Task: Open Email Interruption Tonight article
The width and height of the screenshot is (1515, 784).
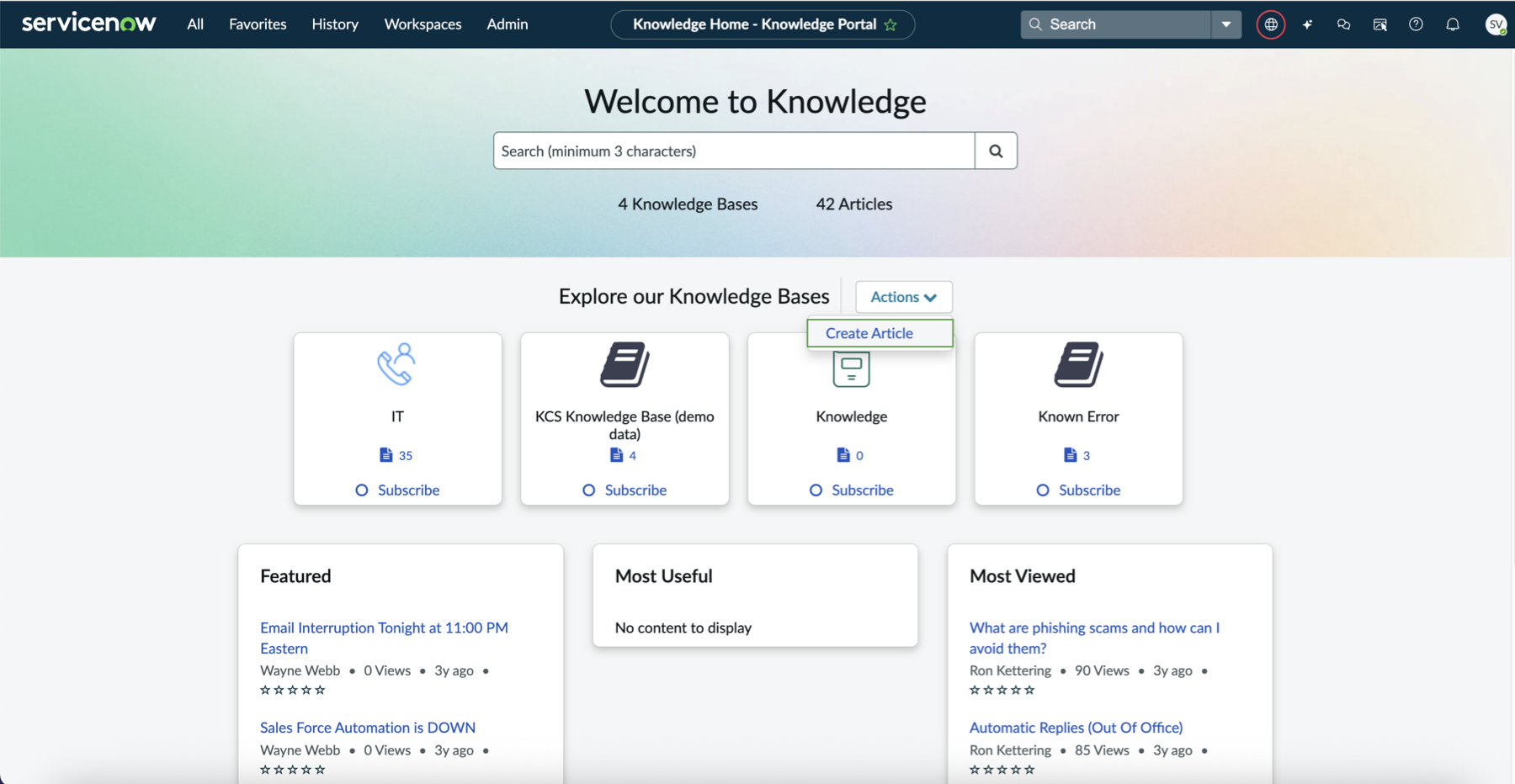Action: pyautogui.click(x=384, y=638)
